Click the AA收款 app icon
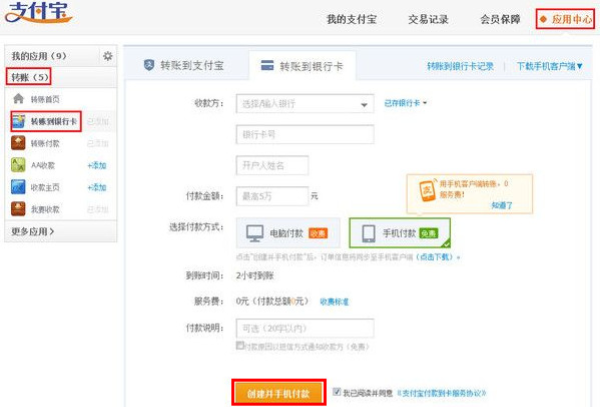The width and height of the screenshot is (600, 407). point(18,165)
